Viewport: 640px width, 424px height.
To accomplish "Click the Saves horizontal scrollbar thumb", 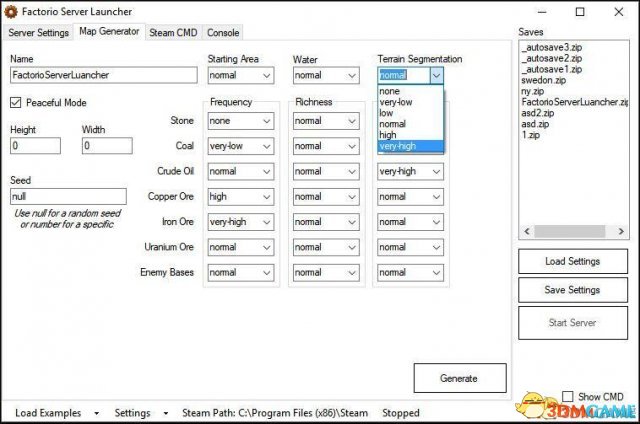I will 570,231.
